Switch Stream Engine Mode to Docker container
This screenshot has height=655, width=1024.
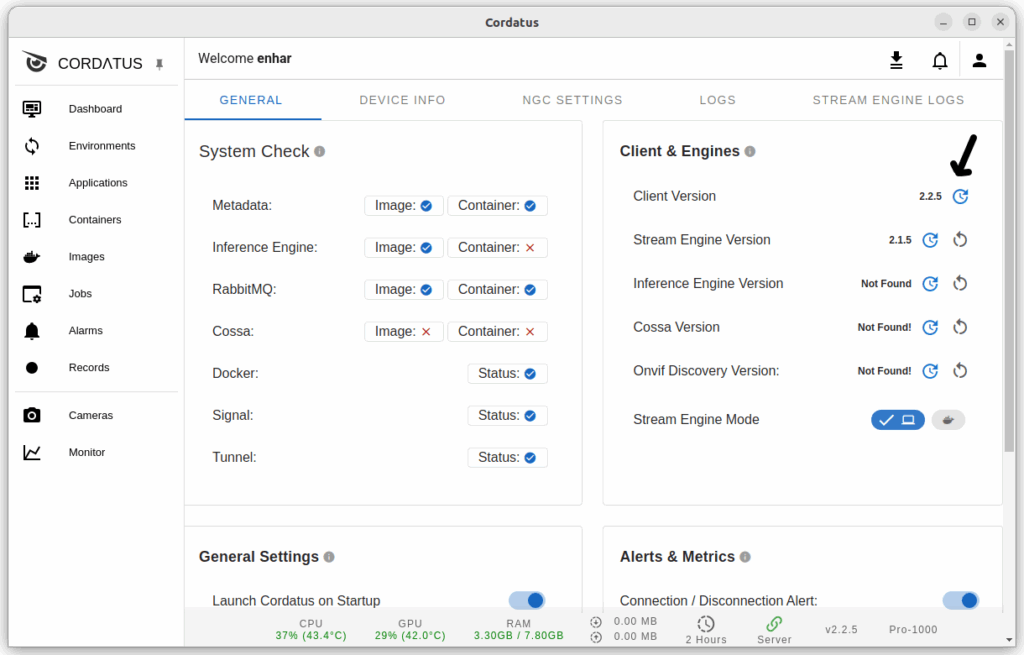pos(948,420)
